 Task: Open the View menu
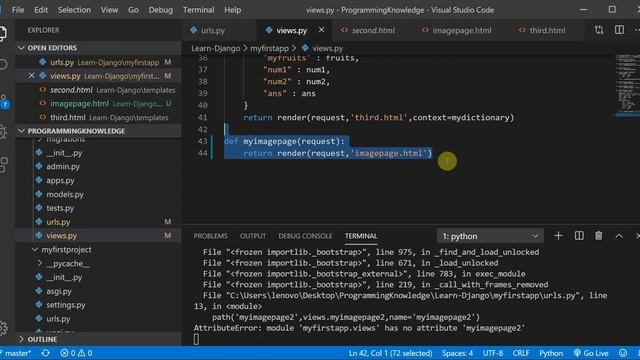109,10
